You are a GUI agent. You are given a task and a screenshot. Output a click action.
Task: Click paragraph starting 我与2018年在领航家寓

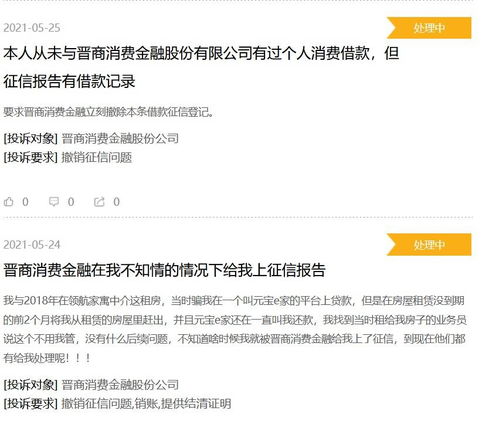pos(235,329)
